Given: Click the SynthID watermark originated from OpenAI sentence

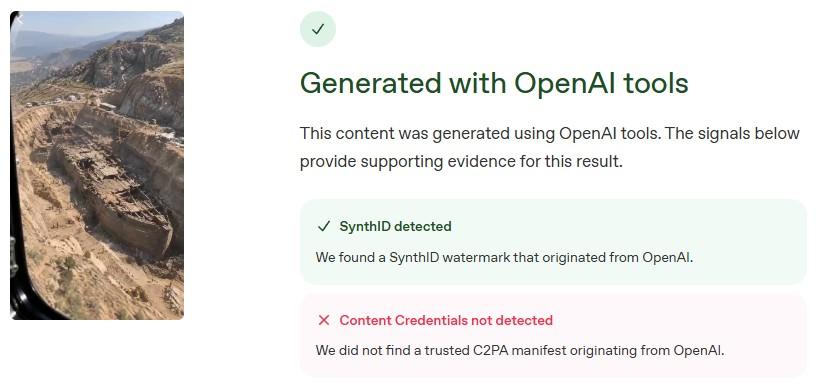Looking at the screenshot, I should point(504,257).
